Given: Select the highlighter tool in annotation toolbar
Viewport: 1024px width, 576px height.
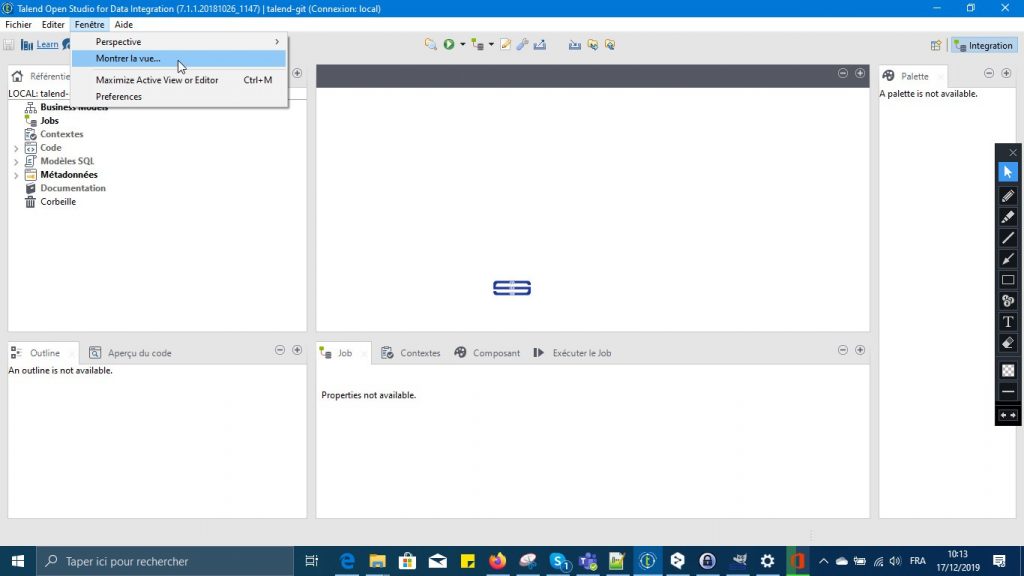Looking at the screenshot, I should coord(1008,217).
